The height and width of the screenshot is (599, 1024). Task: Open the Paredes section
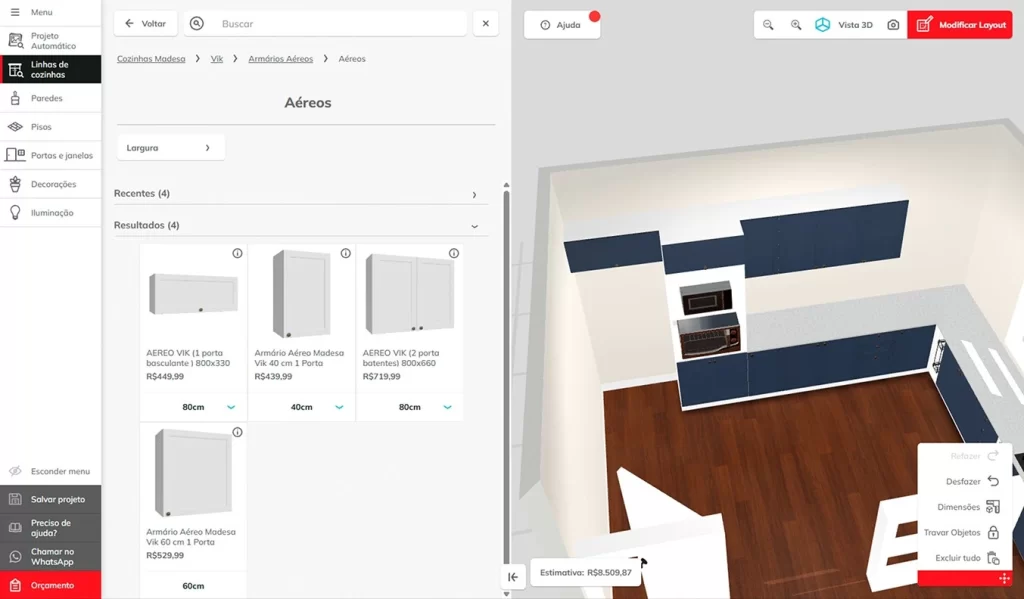click(50, 98)
